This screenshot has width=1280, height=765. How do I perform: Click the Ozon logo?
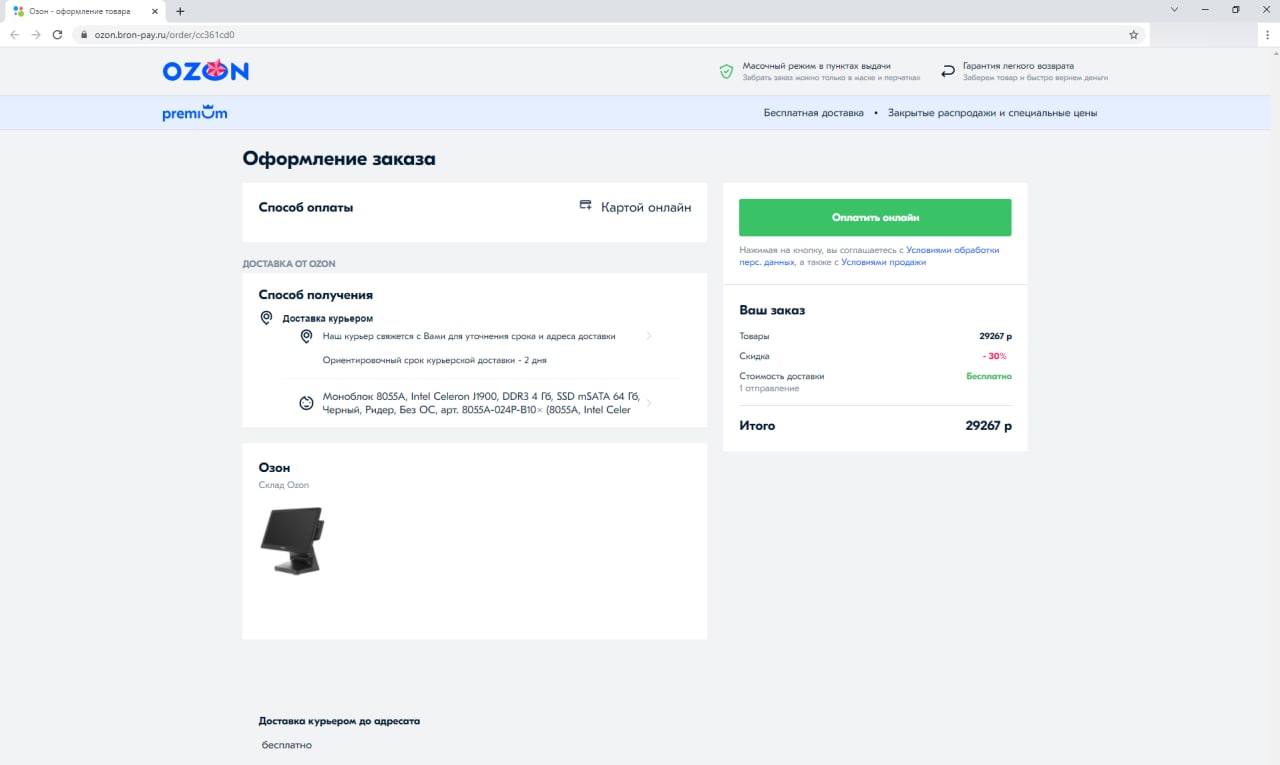click(x=205, y=71)
